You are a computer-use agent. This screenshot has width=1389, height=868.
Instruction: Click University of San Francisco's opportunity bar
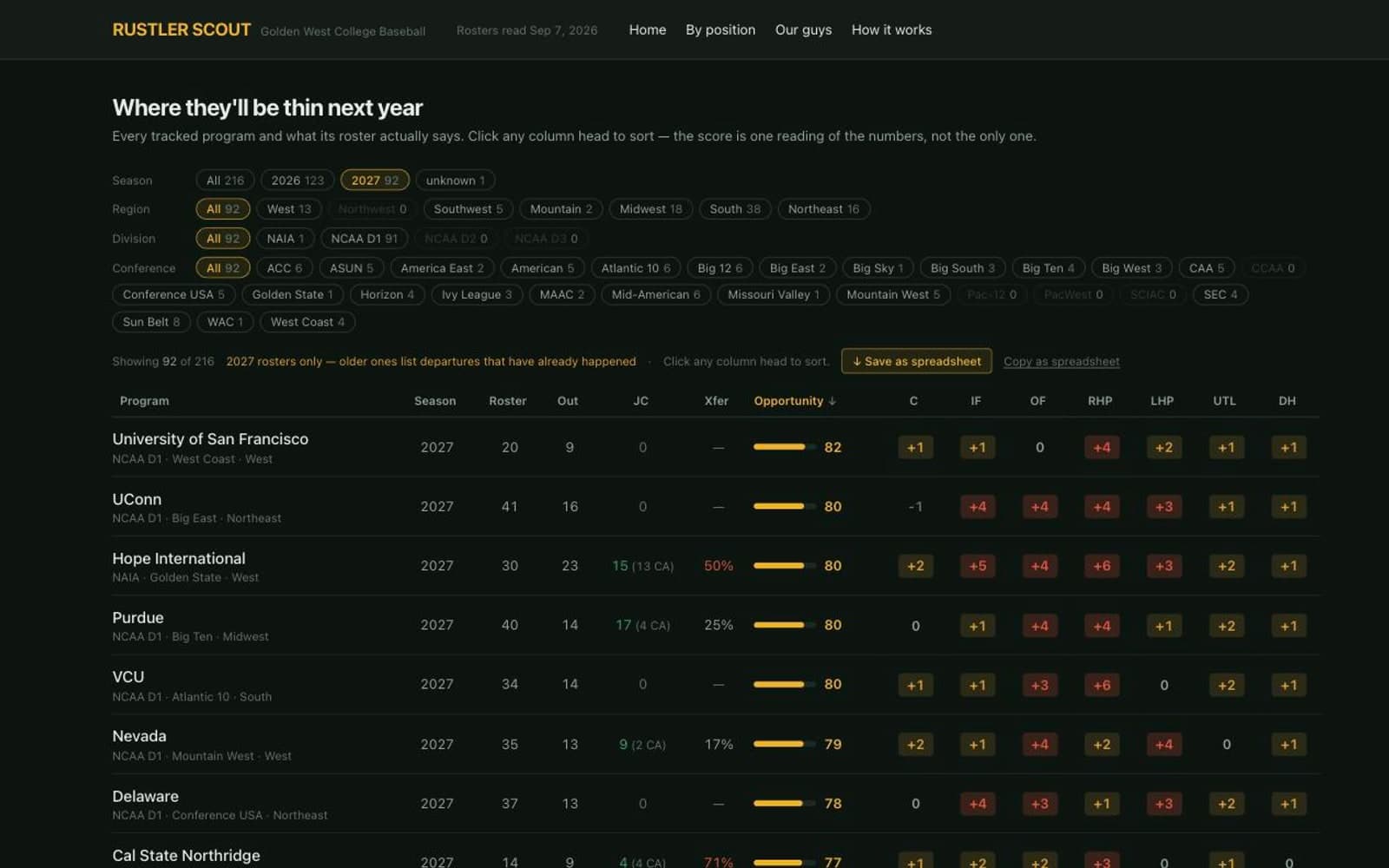(x=785, y=447)
